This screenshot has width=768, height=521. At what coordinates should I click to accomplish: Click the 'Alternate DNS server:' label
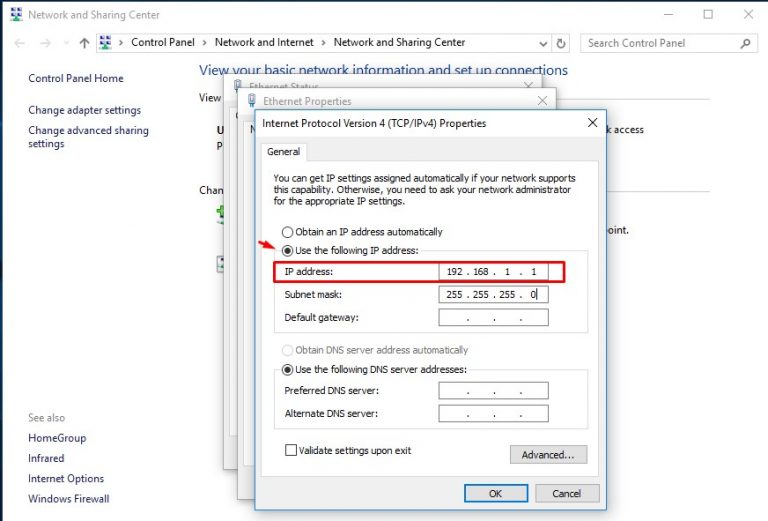click(x=331, y=414)
